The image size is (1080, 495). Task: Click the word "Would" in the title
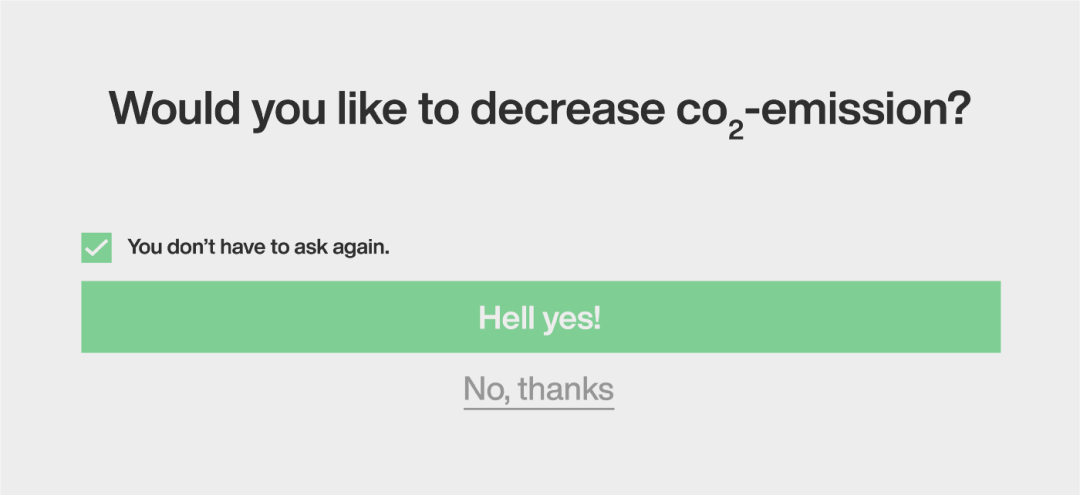coord(173,109)
